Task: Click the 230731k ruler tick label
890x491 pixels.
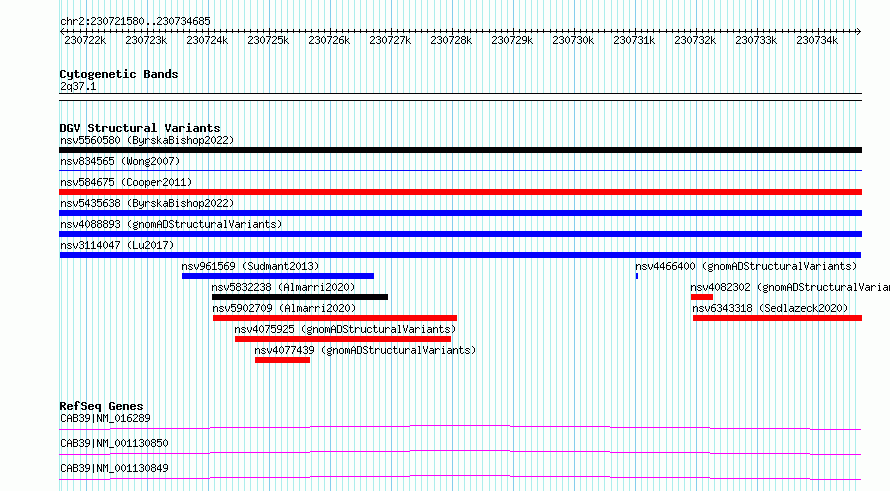Action: [634, 40]
